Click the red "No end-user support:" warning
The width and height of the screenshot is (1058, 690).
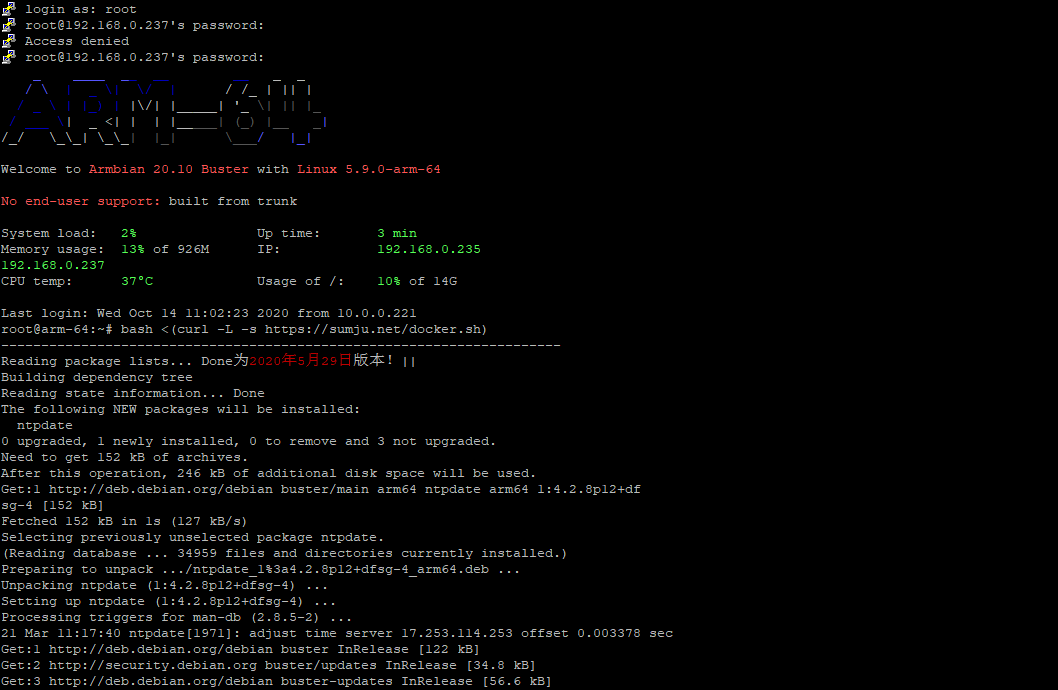click(x=80, y=201)
